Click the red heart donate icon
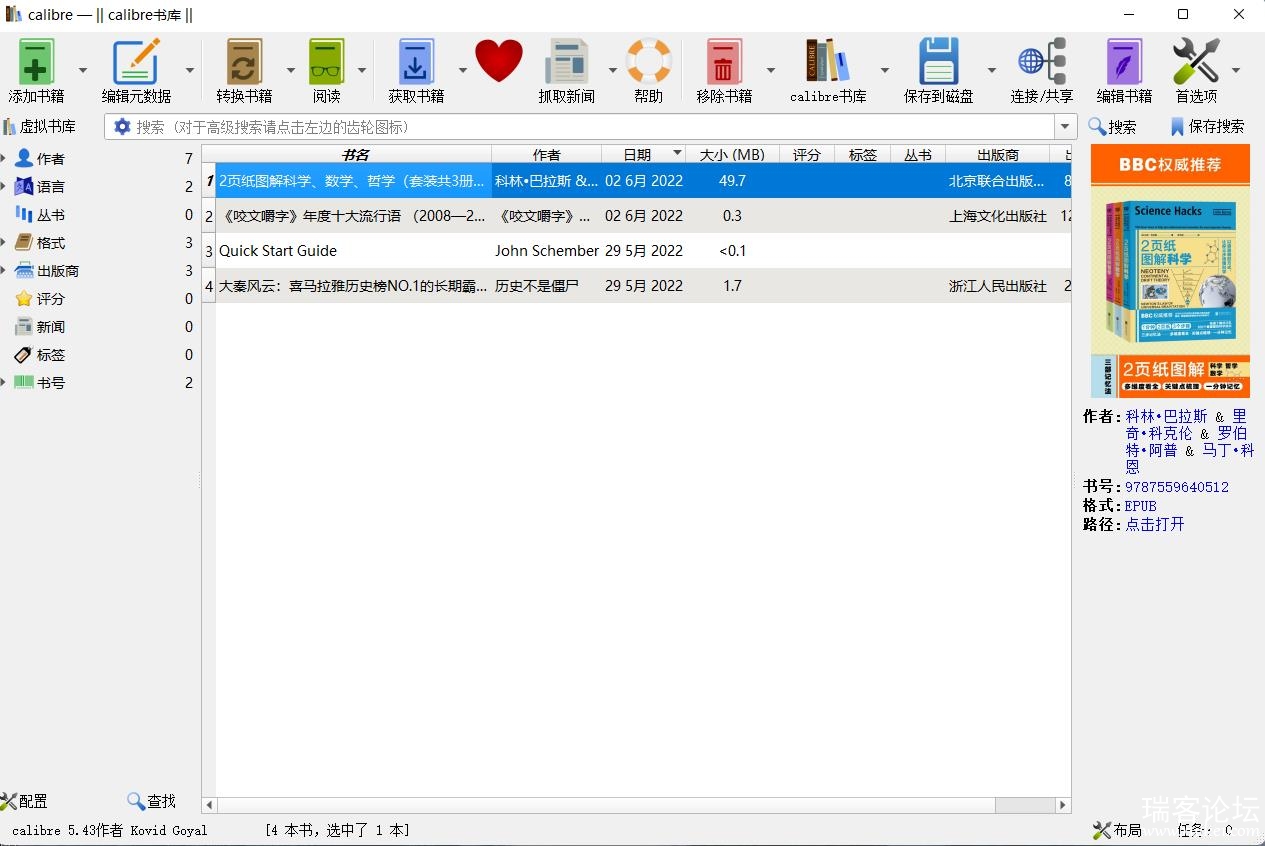The image size is (1265, 846). pyautogui.click(x=499, y=61)
